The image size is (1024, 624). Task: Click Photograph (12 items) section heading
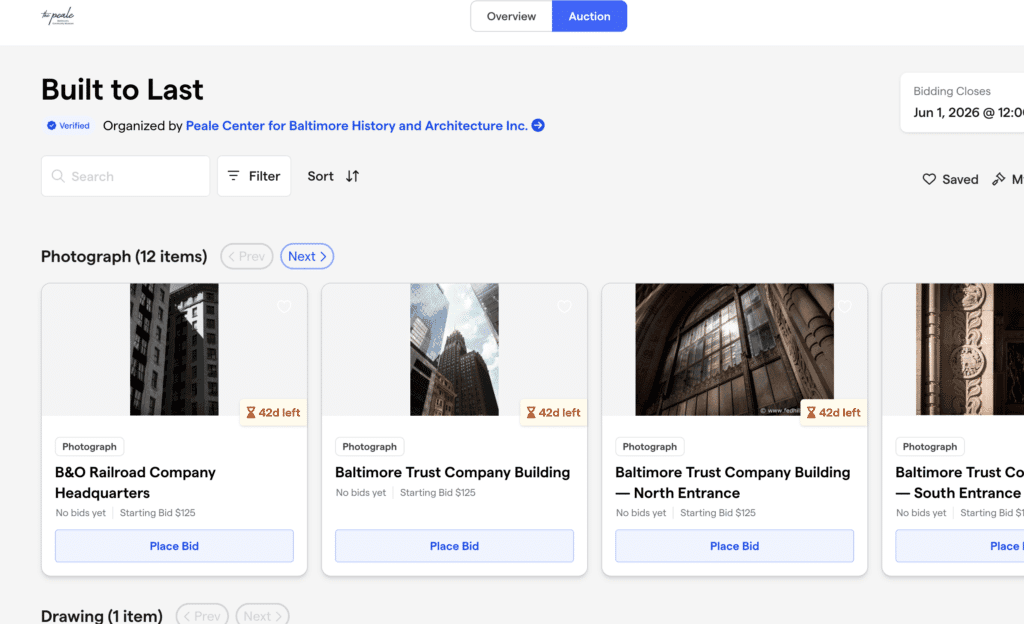(x=124, y=257)
